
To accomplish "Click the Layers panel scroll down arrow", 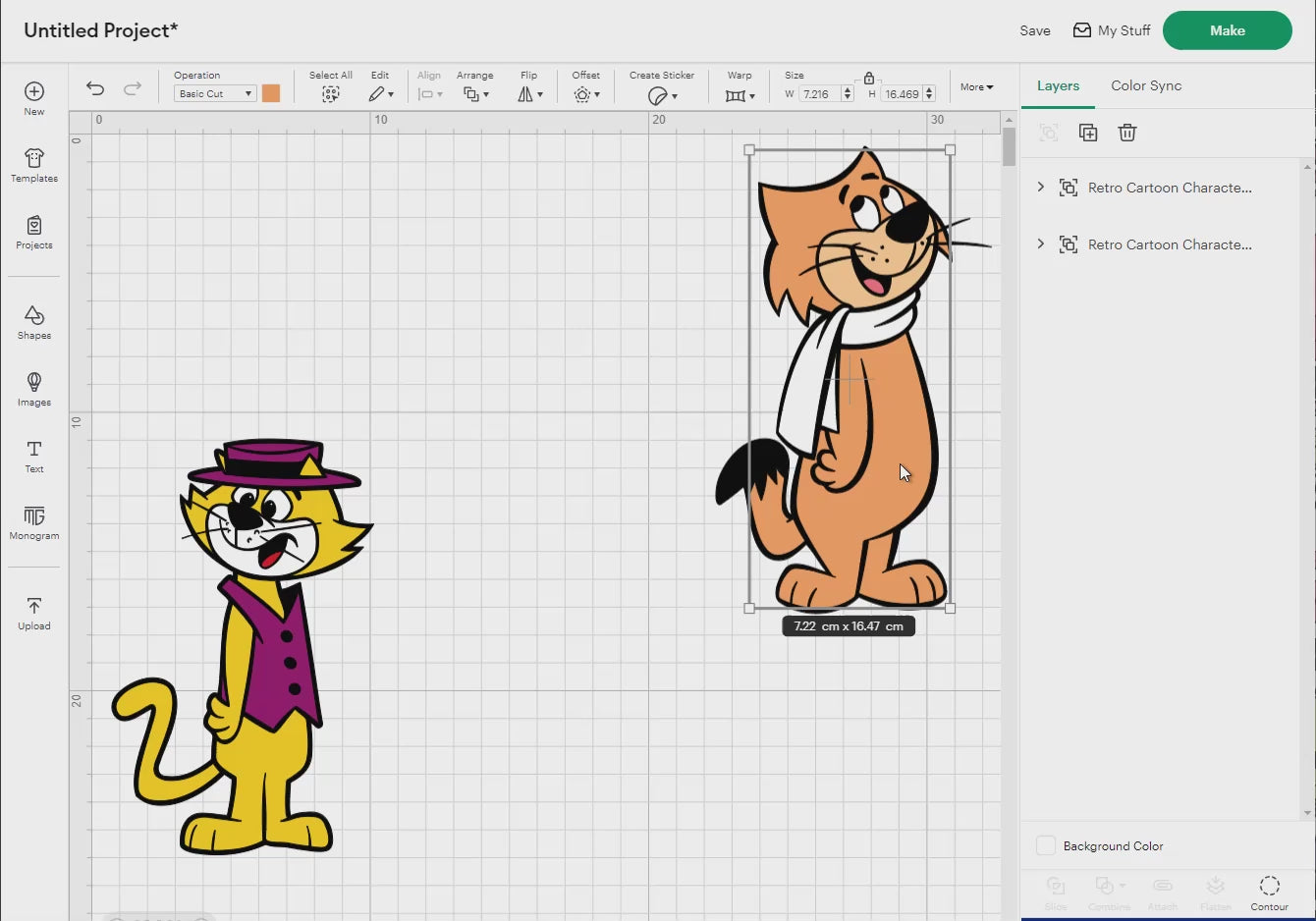I will coord(1307,813).
